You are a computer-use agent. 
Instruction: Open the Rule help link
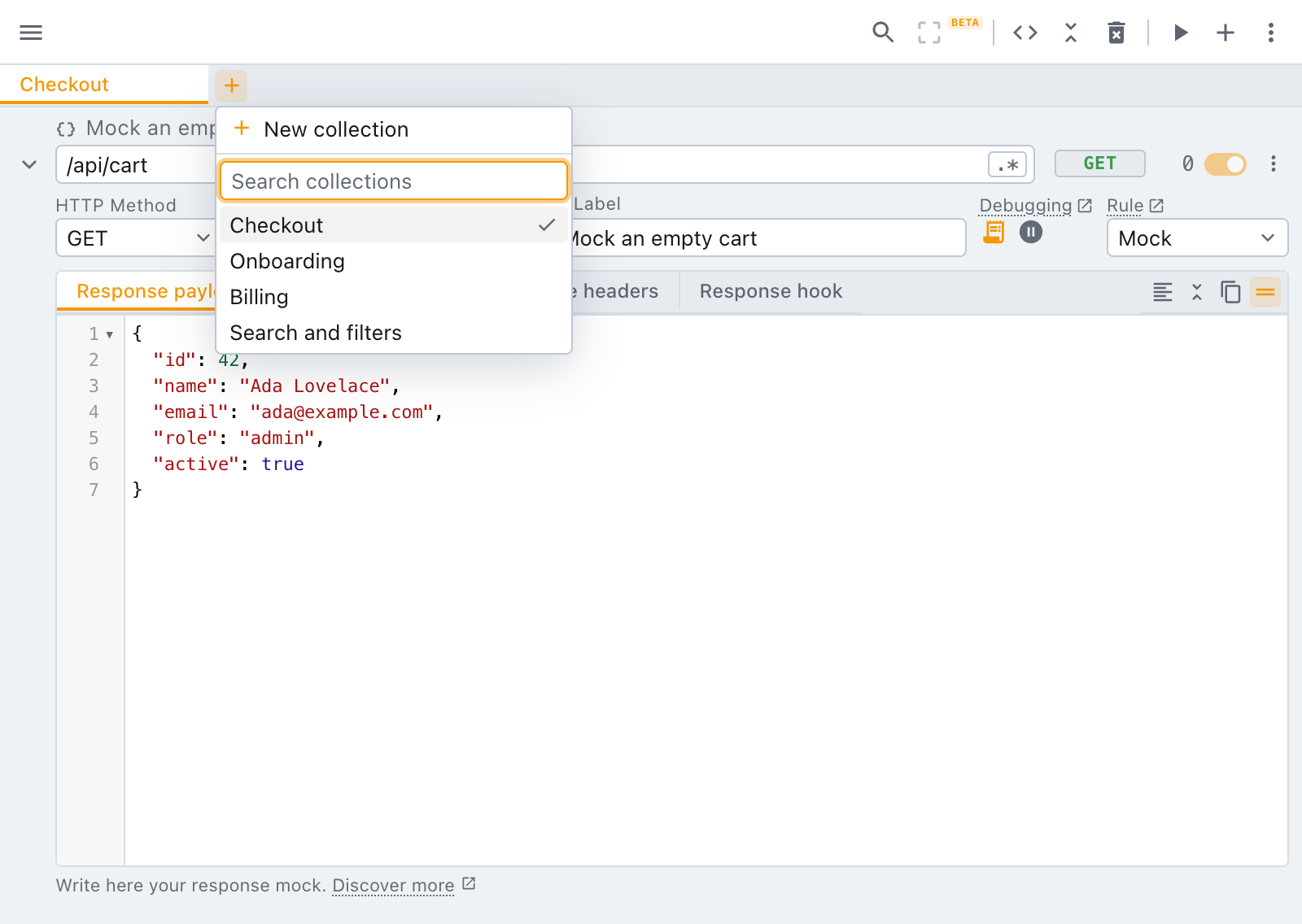click(x=1135, y=205)
